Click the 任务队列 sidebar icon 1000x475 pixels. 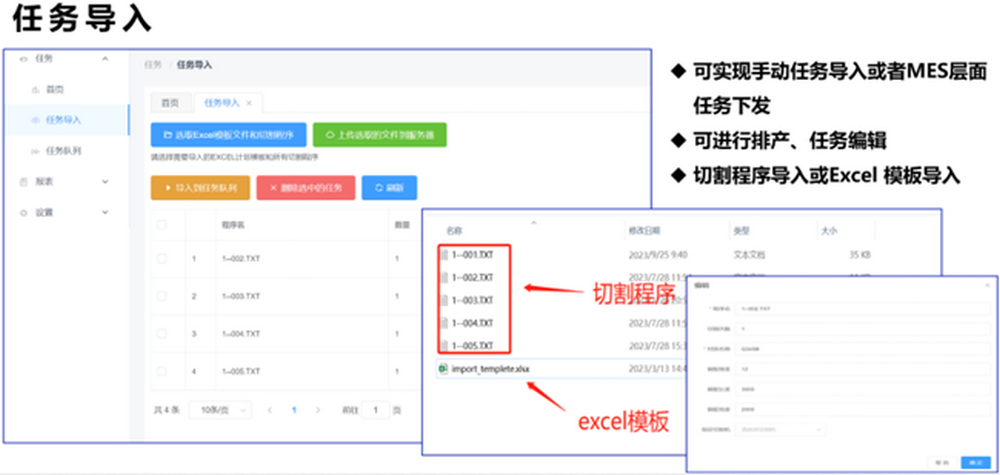pos(36,151)
